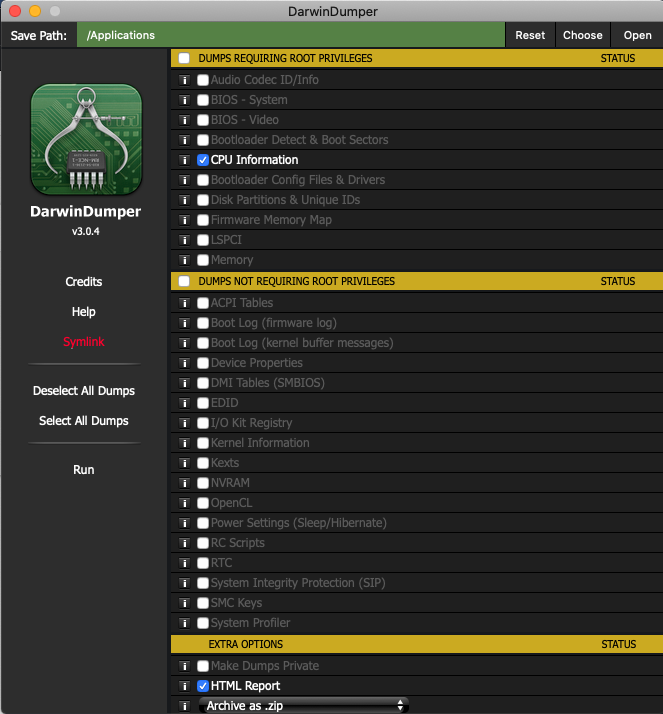
Task: Open info for ACPI Tables
Action: click(184, 303)
